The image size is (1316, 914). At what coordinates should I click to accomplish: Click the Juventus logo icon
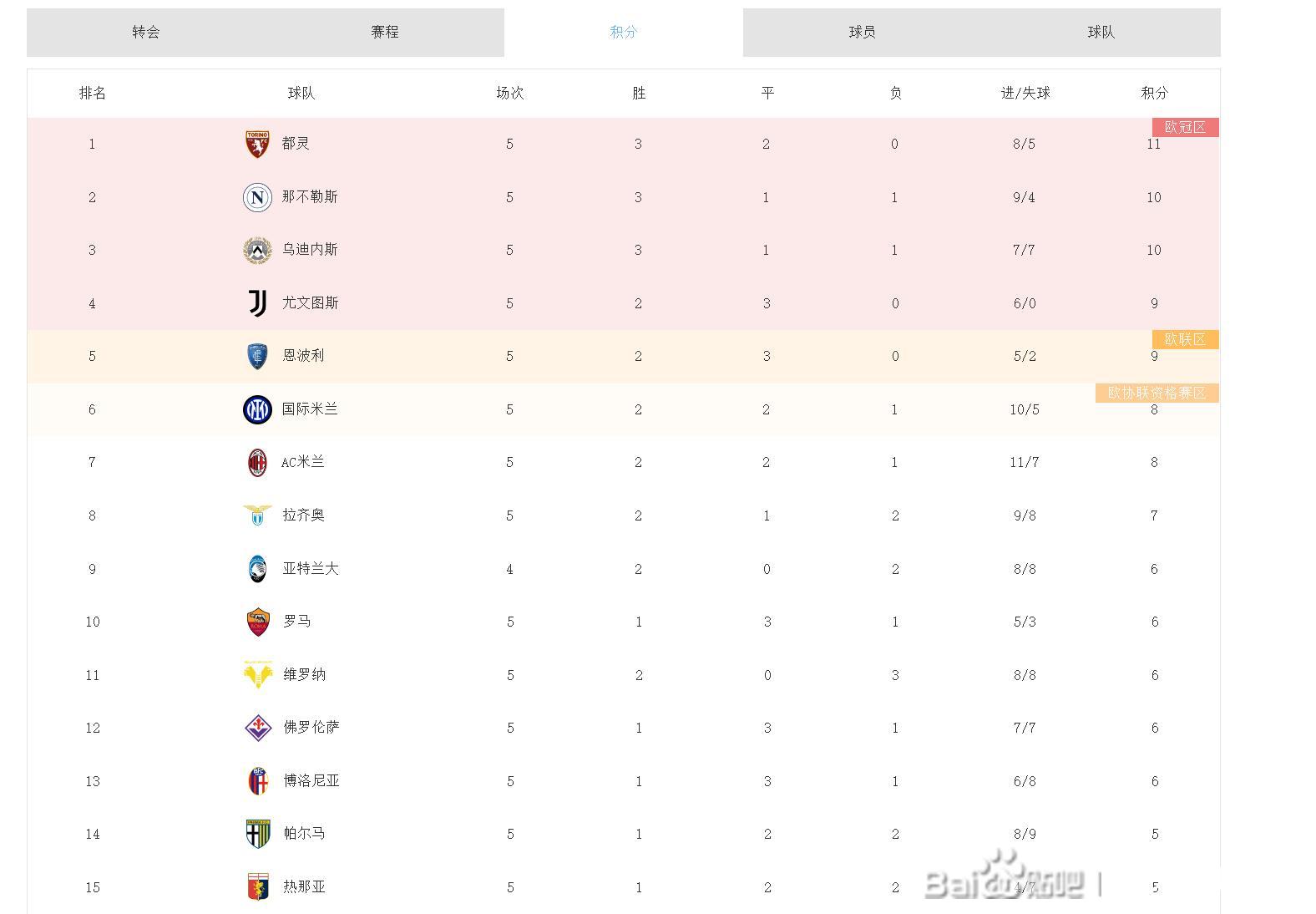pos(257,303)
